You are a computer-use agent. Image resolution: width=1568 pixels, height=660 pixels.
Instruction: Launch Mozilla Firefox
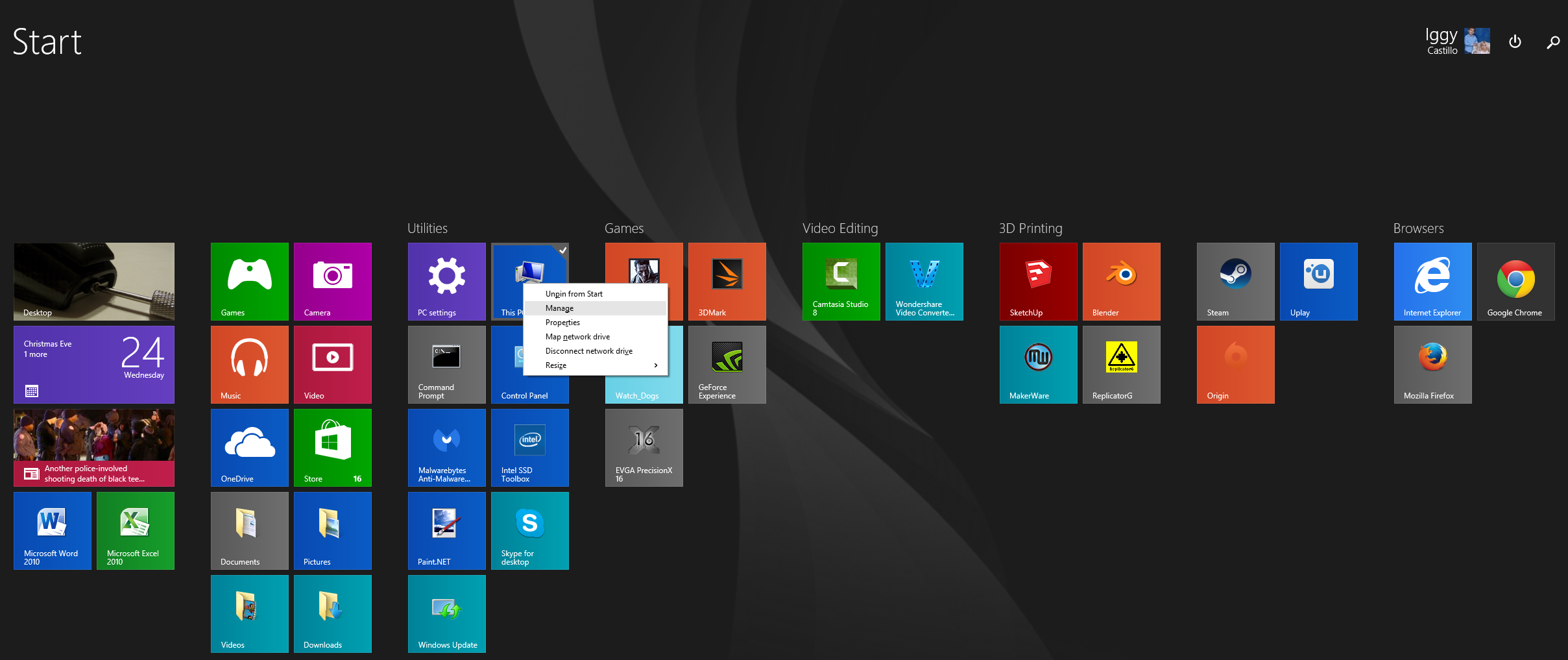tap(1432, 364)
